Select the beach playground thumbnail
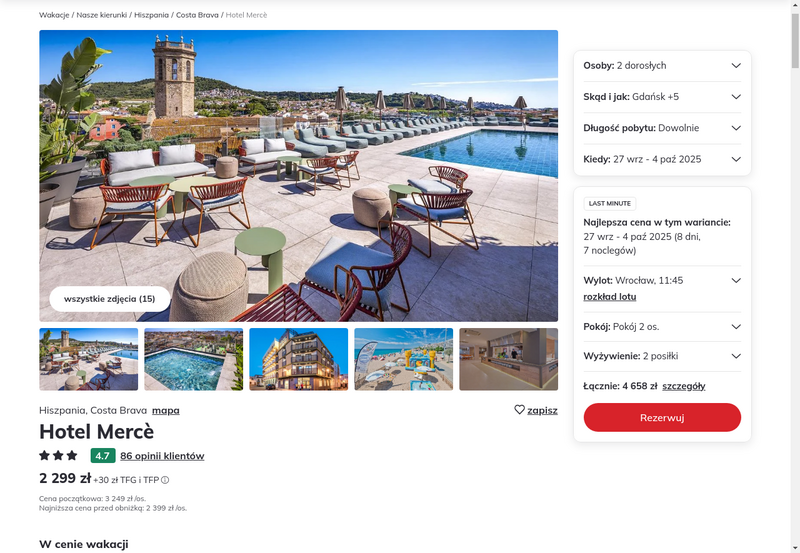The image size is (800, 553). tap(404, 359)
